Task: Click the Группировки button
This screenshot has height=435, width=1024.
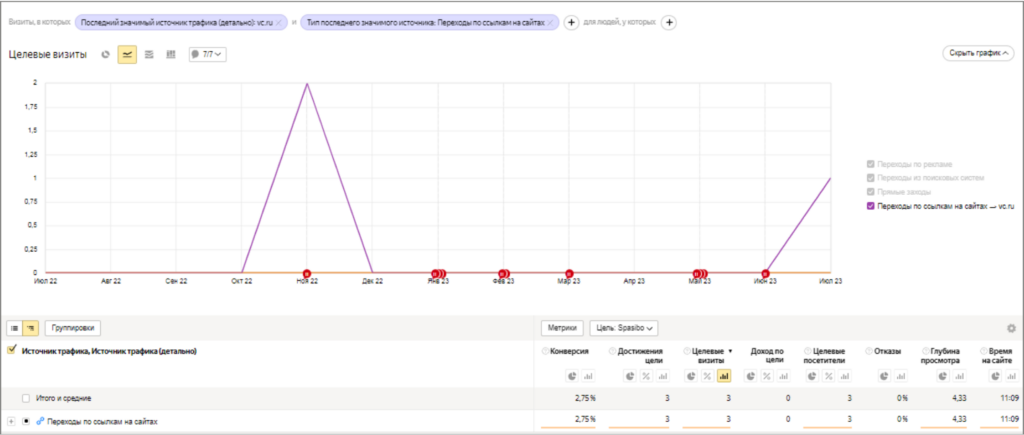Action: [73, 328]
